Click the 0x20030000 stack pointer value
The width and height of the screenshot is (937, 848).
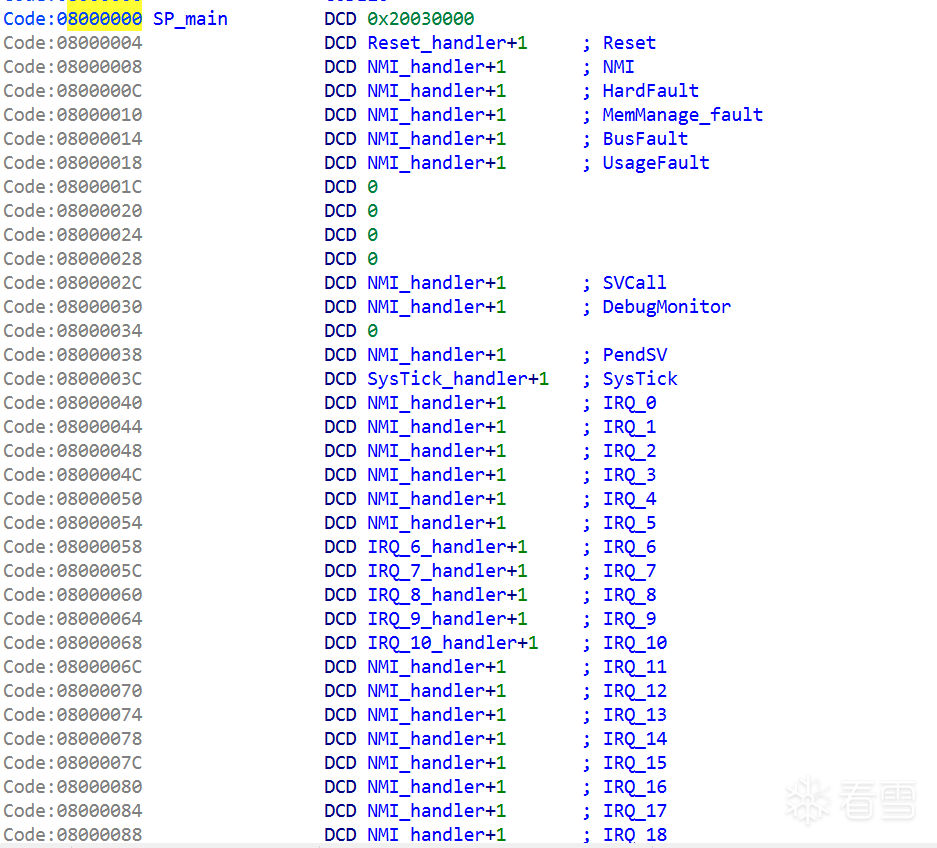(420, 19)
